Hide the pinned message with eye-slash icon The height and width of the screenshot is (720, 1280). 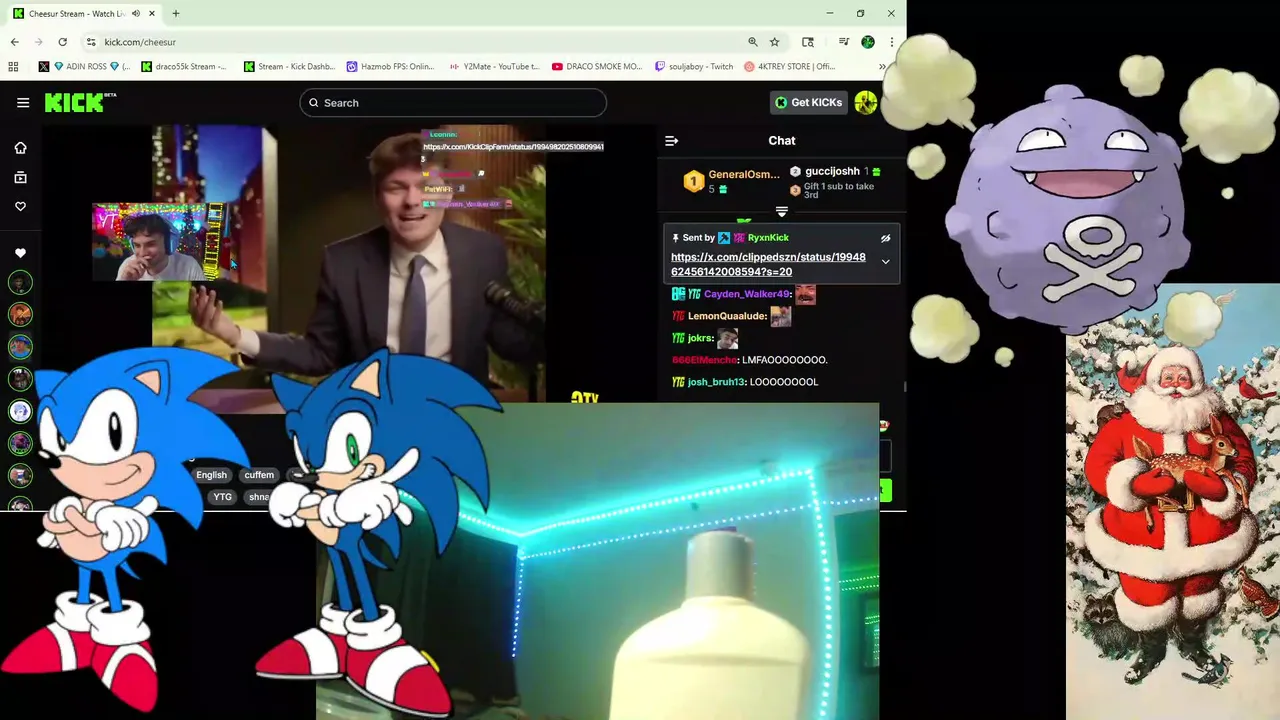coord(885,238)
